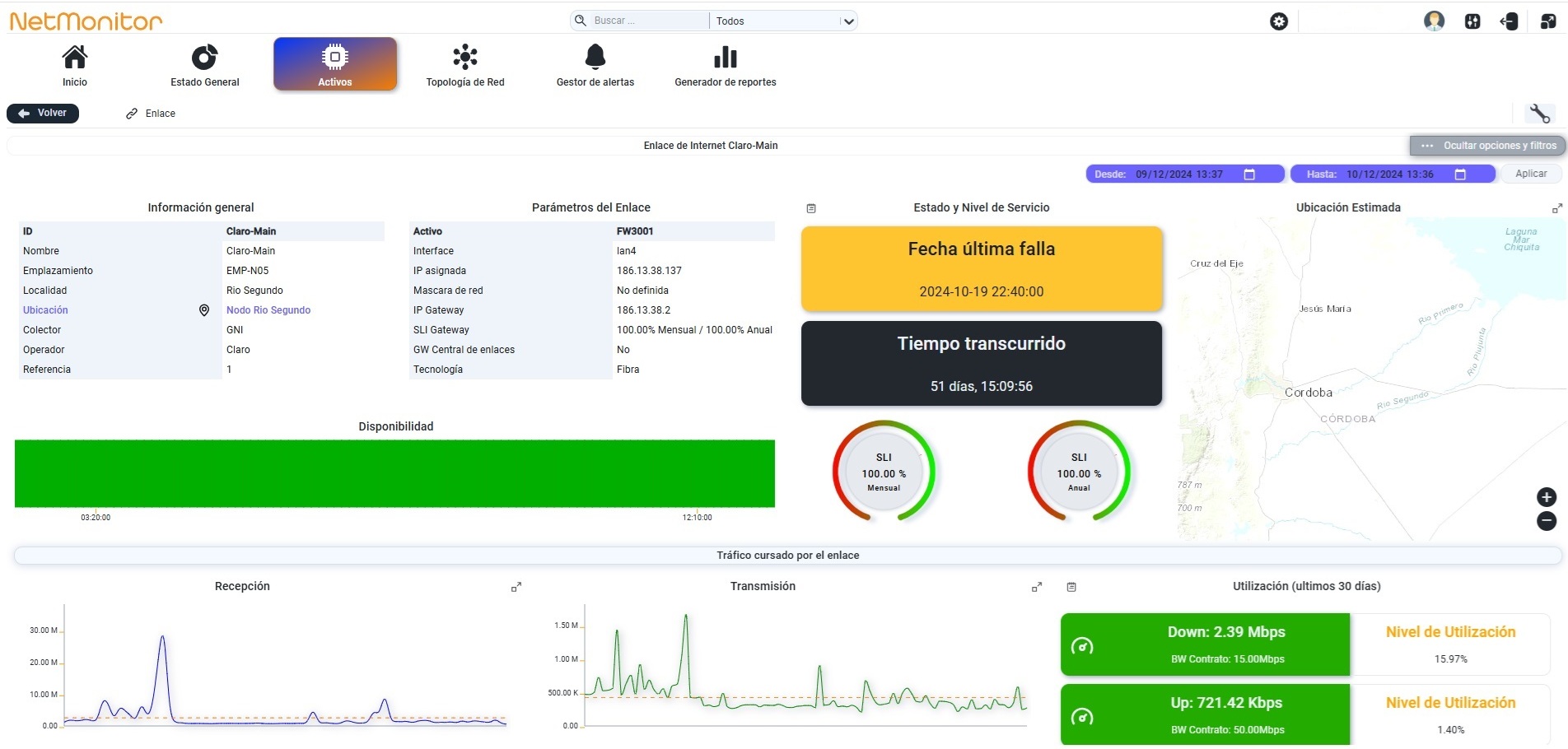The image size is (1568, 749).
Task: Open Gestor de alertas section
Action: tap(595, 65)
